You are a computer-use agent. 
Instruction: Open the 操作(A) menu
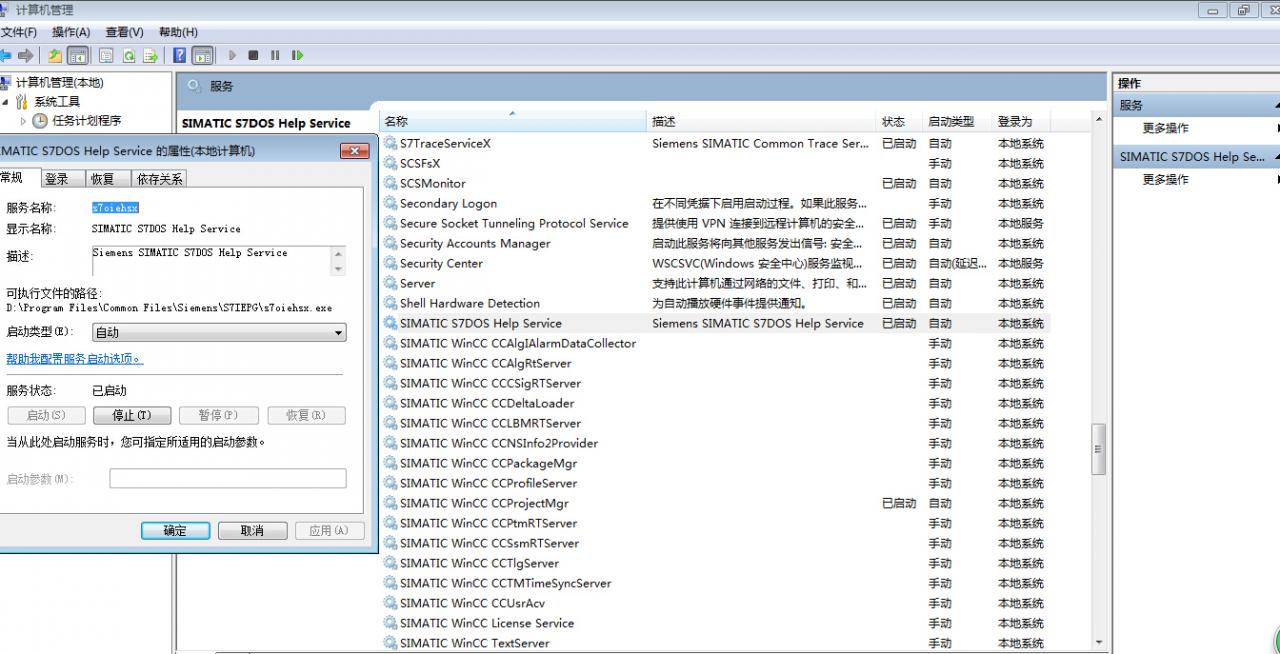point(71,32)
